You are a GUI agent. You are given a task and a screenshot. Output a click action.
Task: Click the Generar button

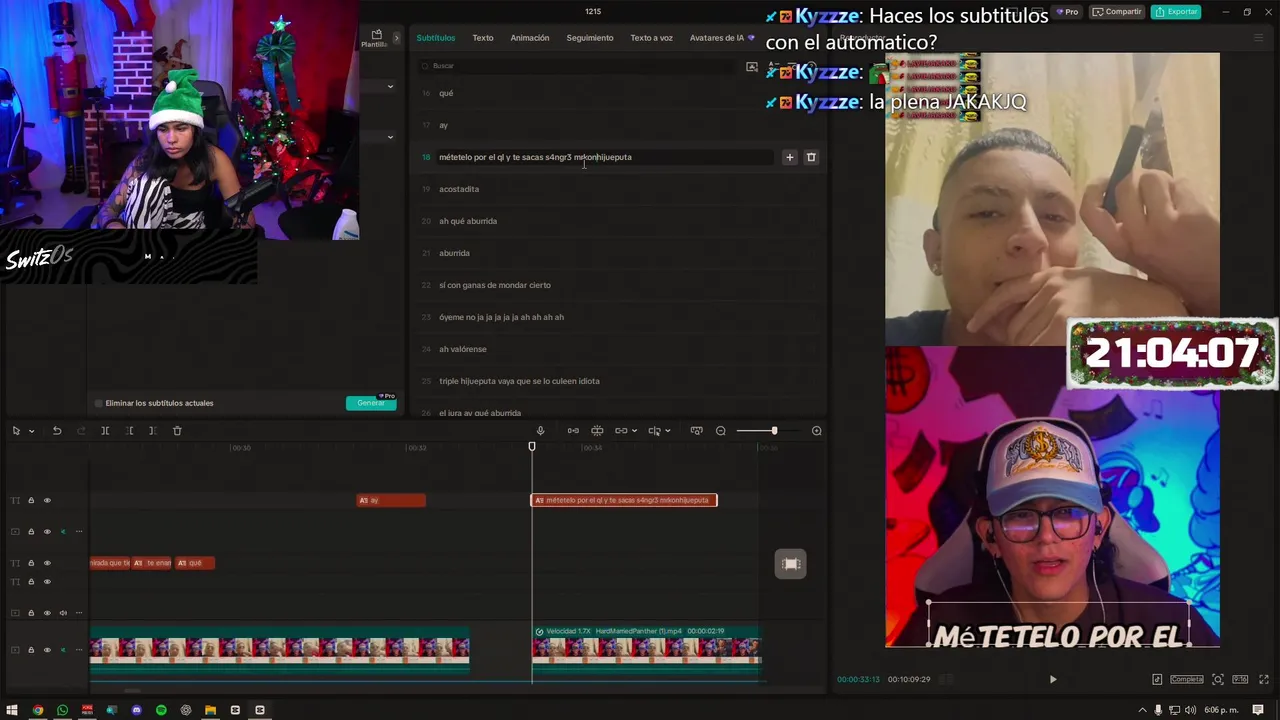[370, 403]
